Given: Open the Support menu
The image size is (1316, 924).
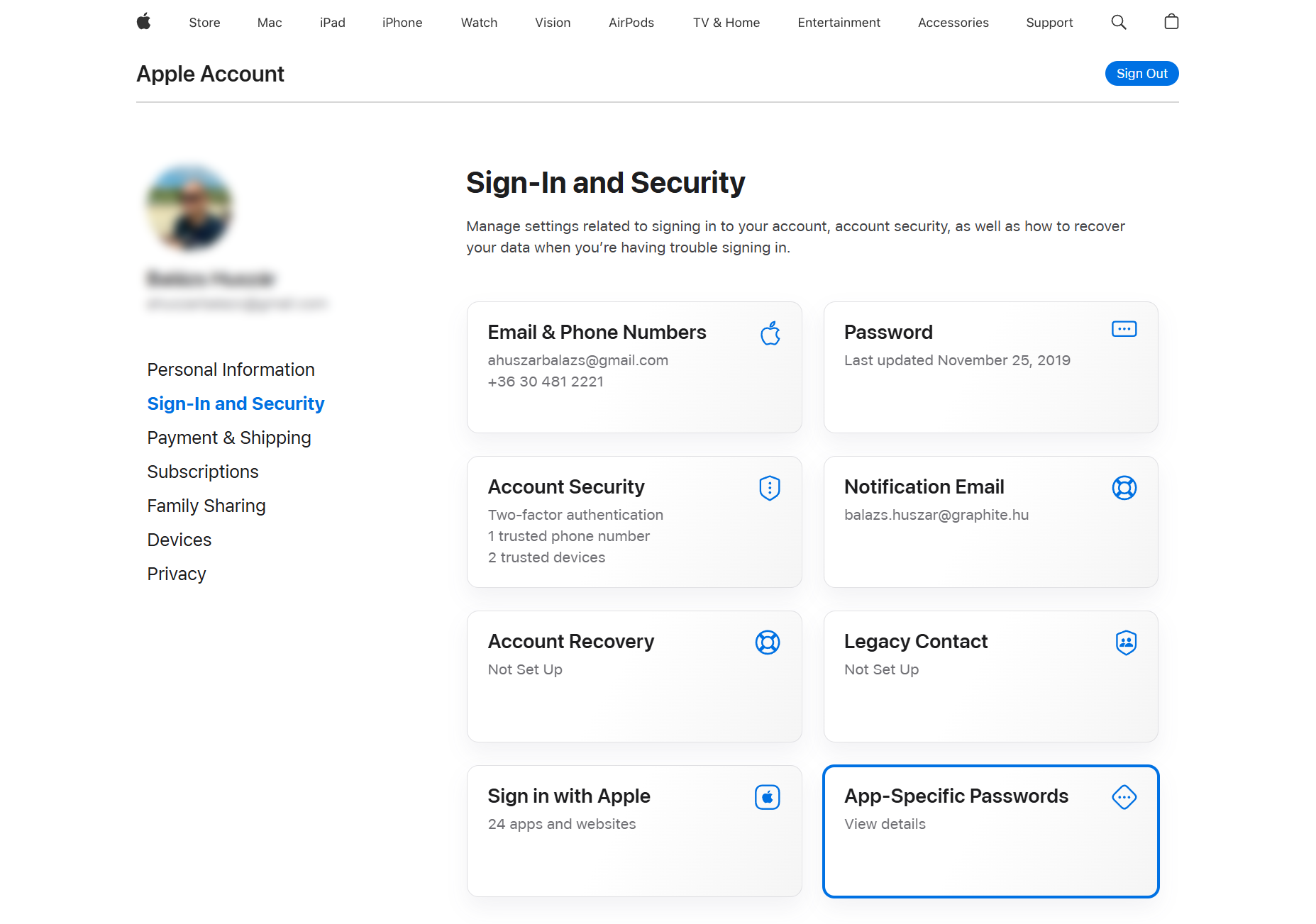Looking at the screenshot, I should tap(1049, 23).
